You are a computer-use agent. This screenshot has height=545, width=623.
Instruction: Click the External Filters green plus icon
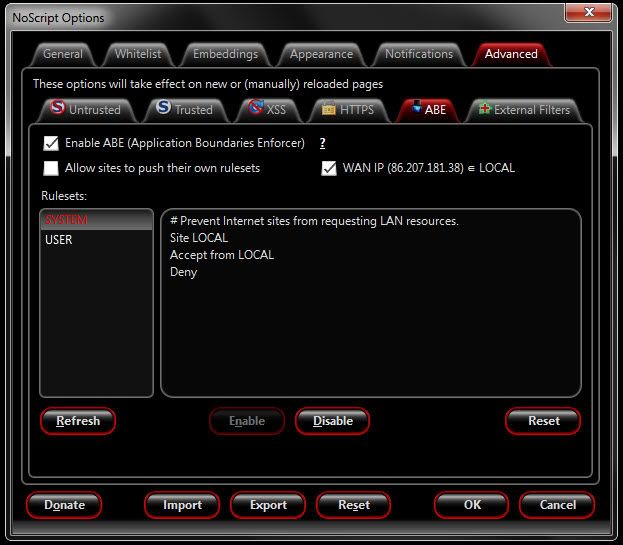pyautogui.click(x=484, y=108)
